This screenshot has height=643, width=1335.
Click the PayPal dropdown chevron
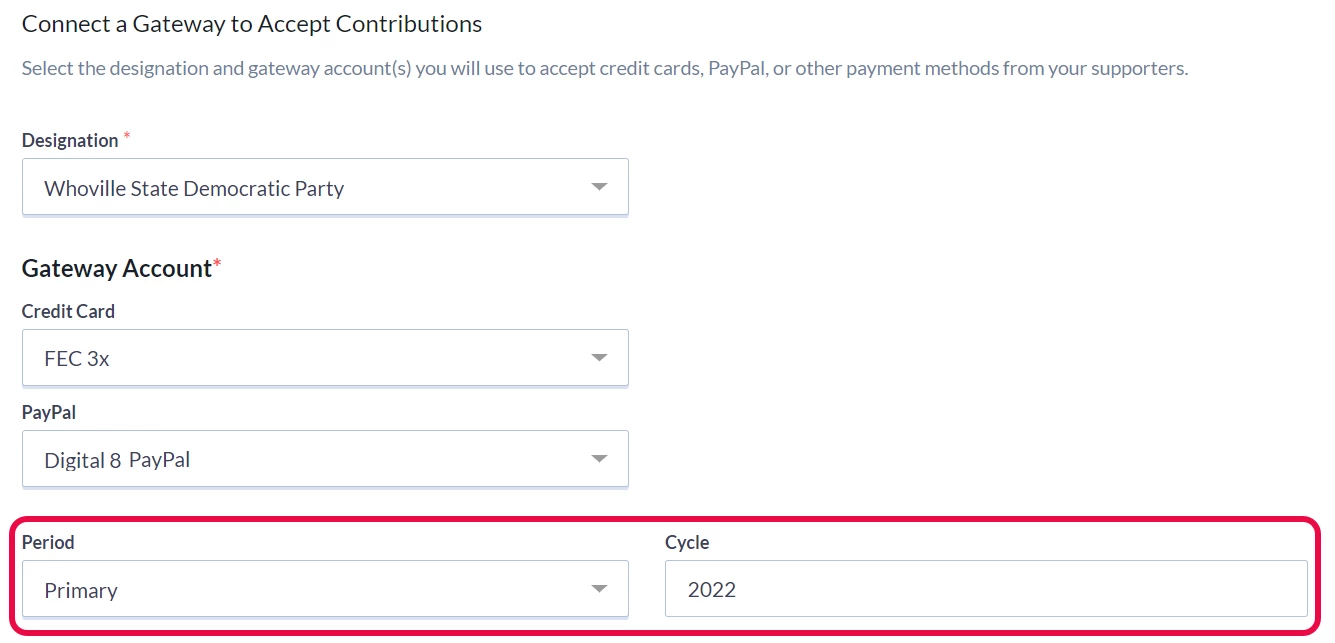(600, 458)
